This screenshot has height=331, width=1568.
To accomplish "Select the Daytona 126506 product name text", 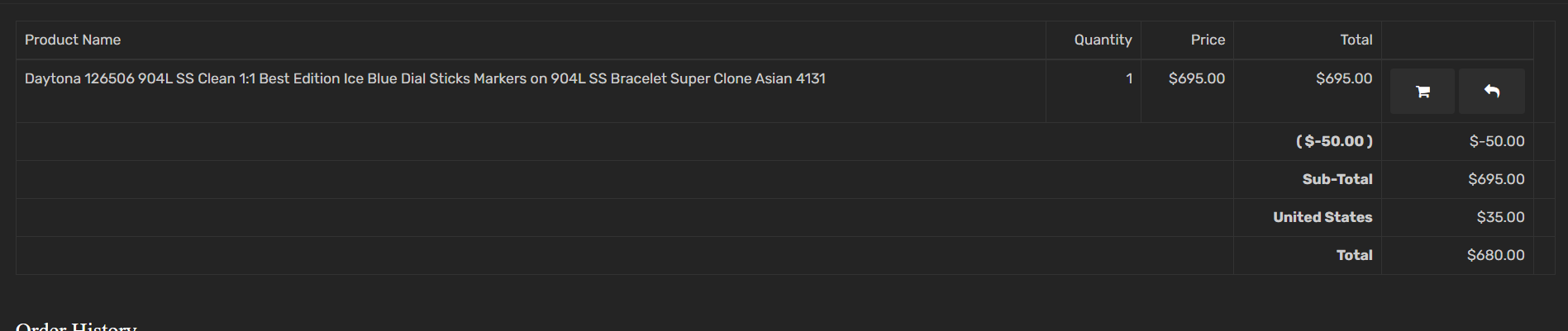I will 425,78.
